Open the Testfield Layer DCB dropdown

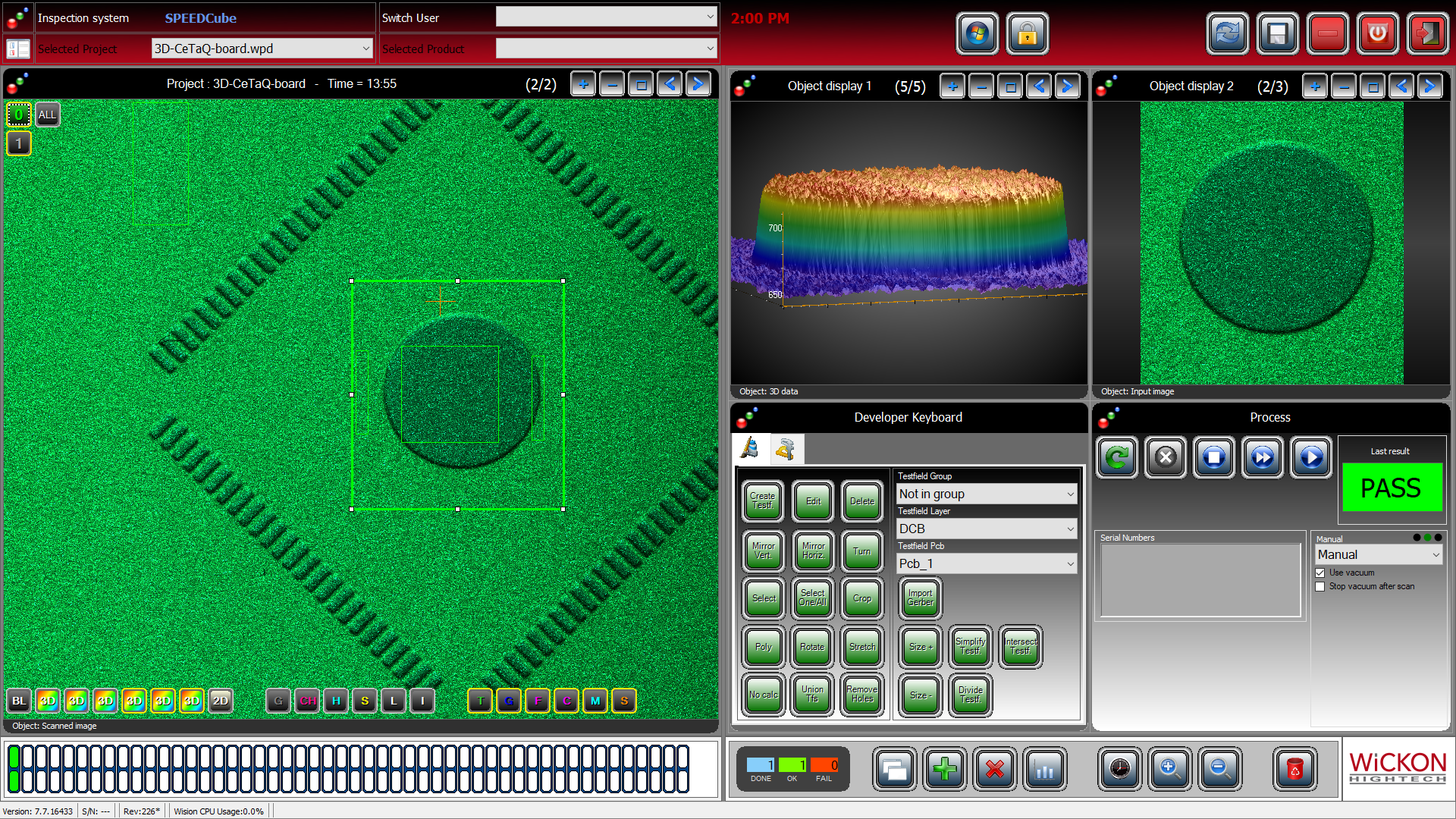[x=986, y=529]
